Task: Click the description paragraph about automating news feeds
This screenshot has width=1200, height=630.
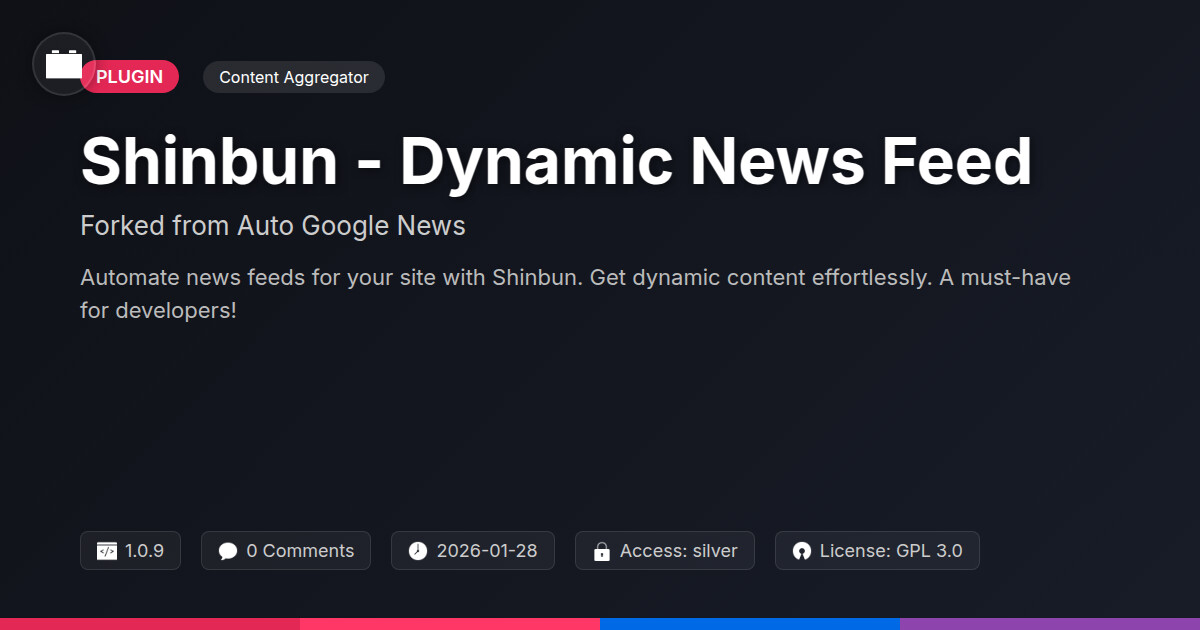Action: point(575,293)
